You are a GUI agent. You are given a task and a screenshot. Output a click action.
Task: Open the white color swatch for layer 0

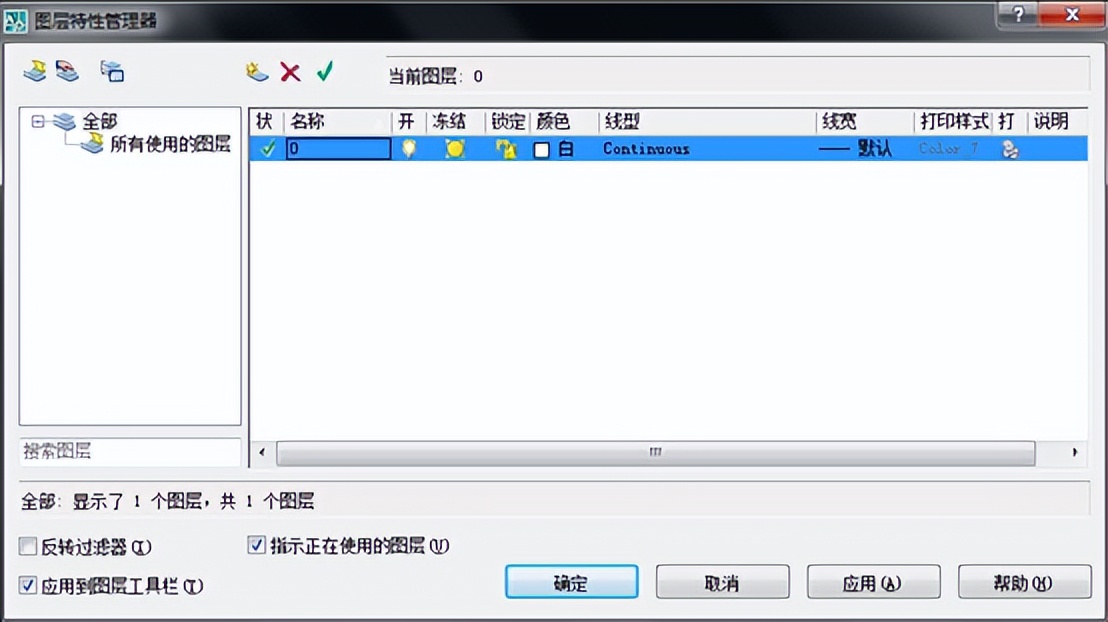pyautogui.click(x=539, y=148)
